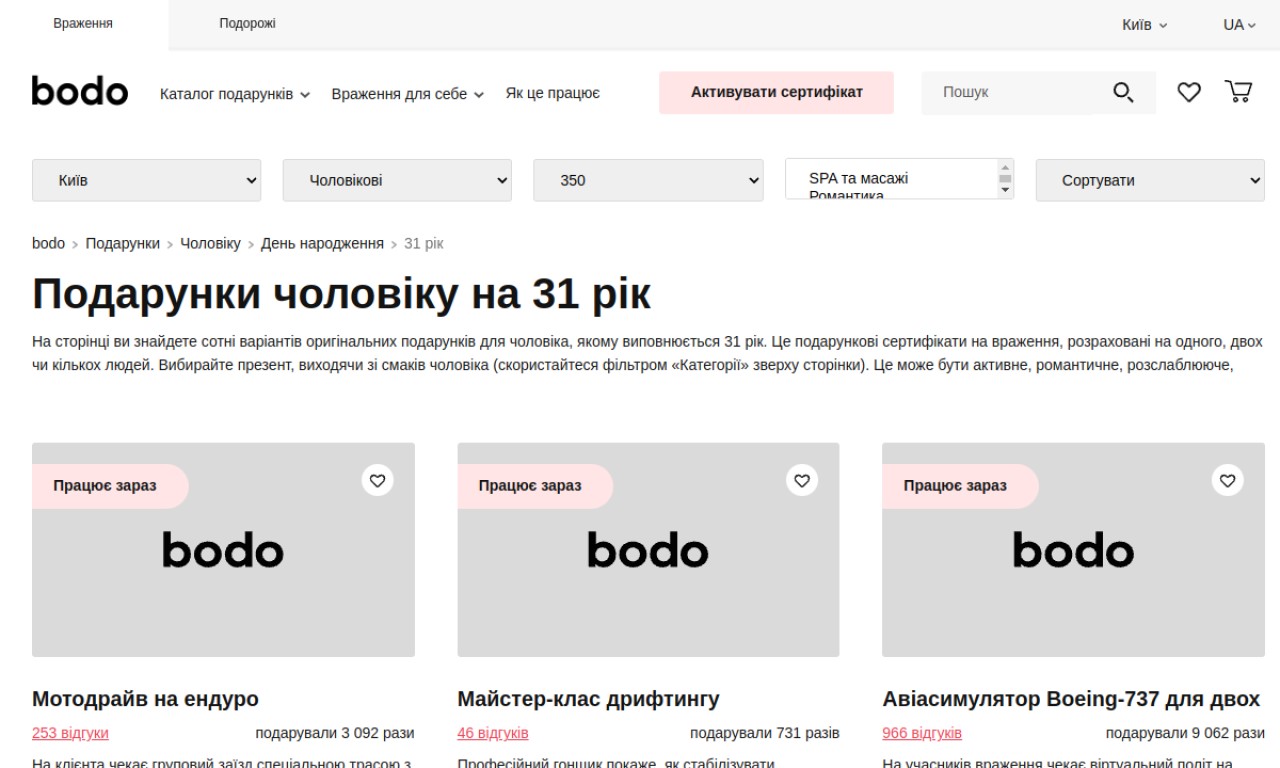Open Майстер-клас дрифтингу title link

pyautogui.click(x=588, y=698)
